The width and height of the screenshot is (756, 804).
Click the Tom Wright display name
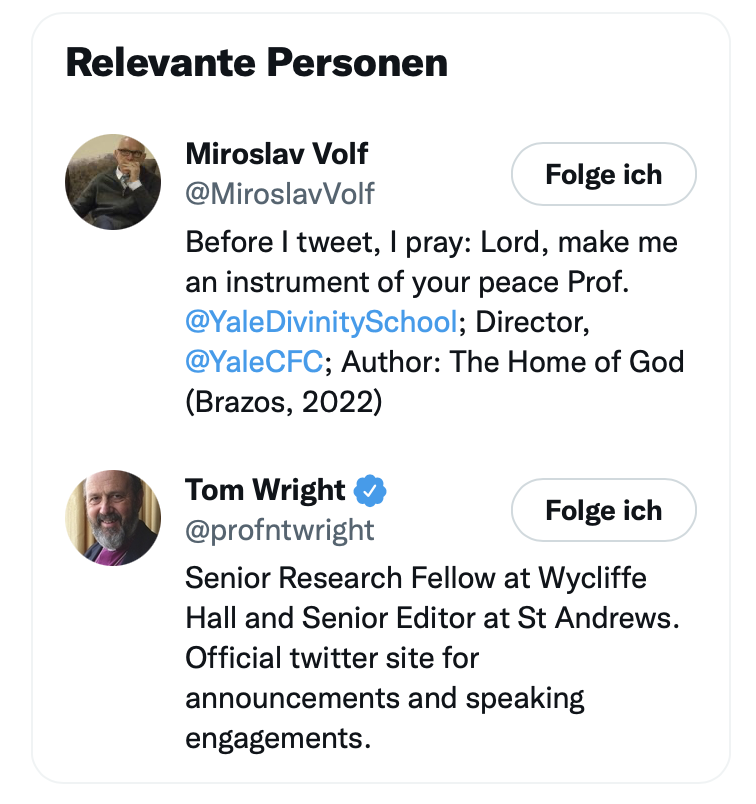265,491
